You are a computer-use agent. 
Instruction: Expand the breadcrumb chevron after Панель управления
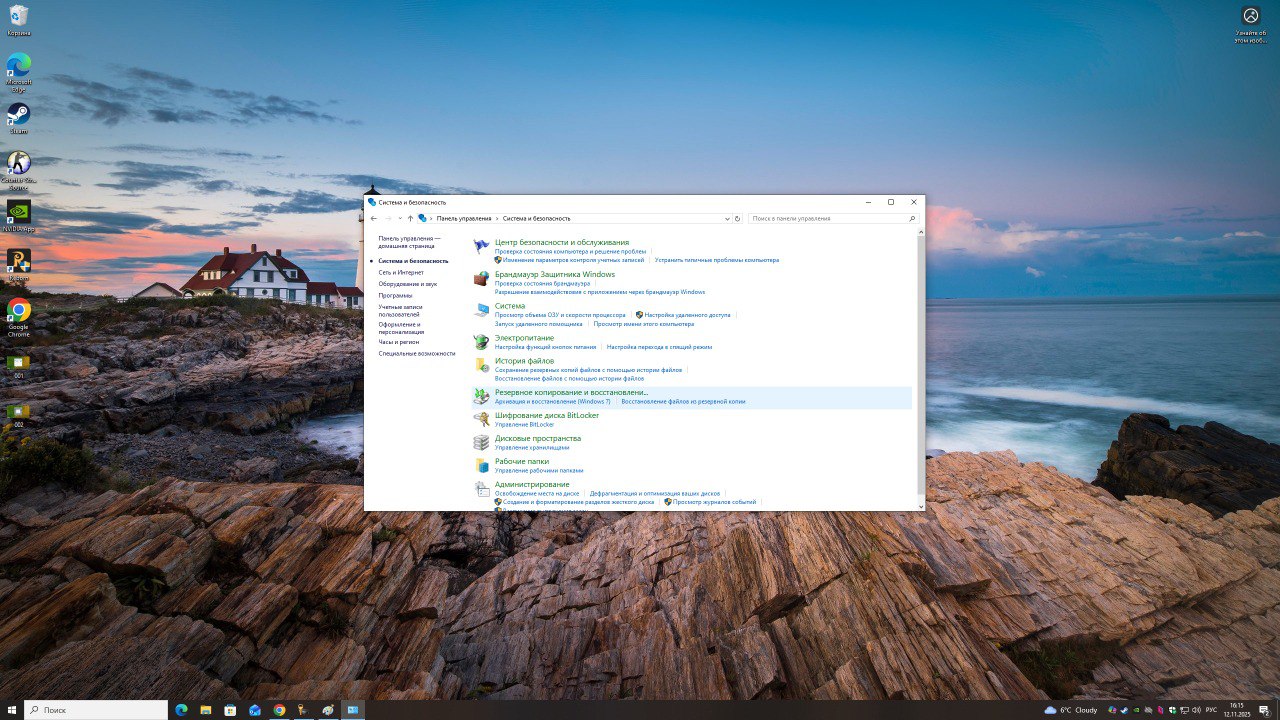(x=497, y=218)
